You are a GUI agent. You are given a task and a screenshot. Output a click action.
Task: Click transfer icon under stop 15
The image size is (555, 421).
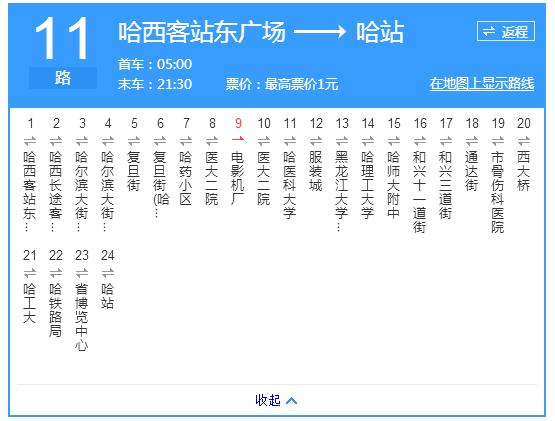pos(394,141)
